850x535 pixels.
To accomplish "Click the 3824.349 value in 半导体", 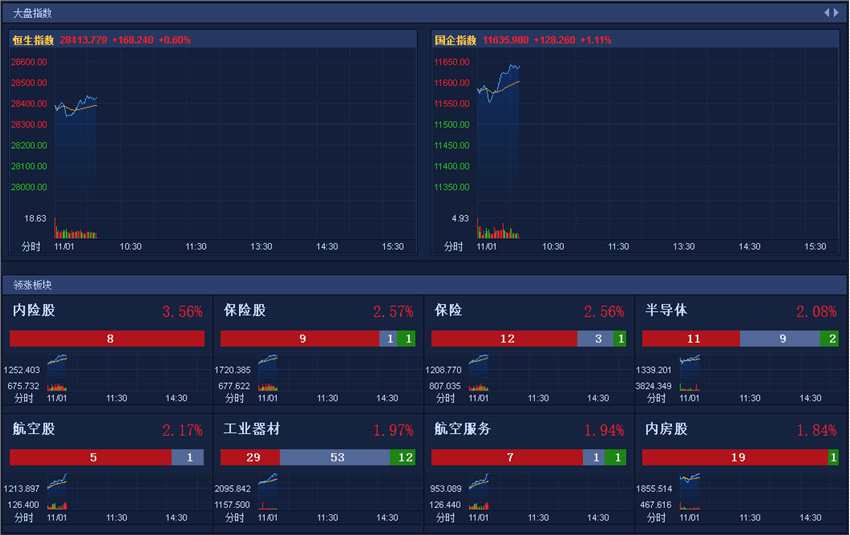I will click(653, 386).
